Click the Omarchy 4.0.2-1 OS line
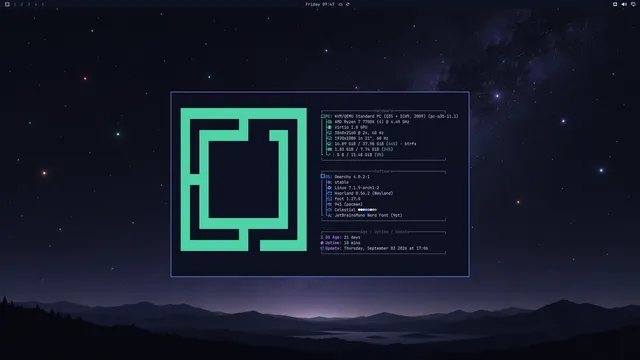Image resolution: width=640 pixels, height=360 pixels. tap(352, 177)
